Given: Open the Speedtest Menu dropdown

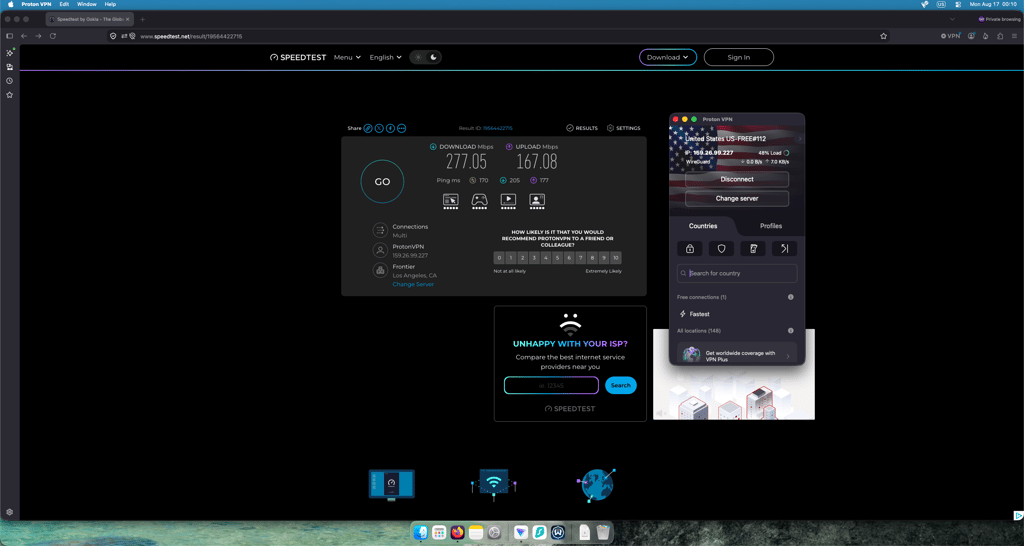Looking at the screenshot, I should pos(347,57).
